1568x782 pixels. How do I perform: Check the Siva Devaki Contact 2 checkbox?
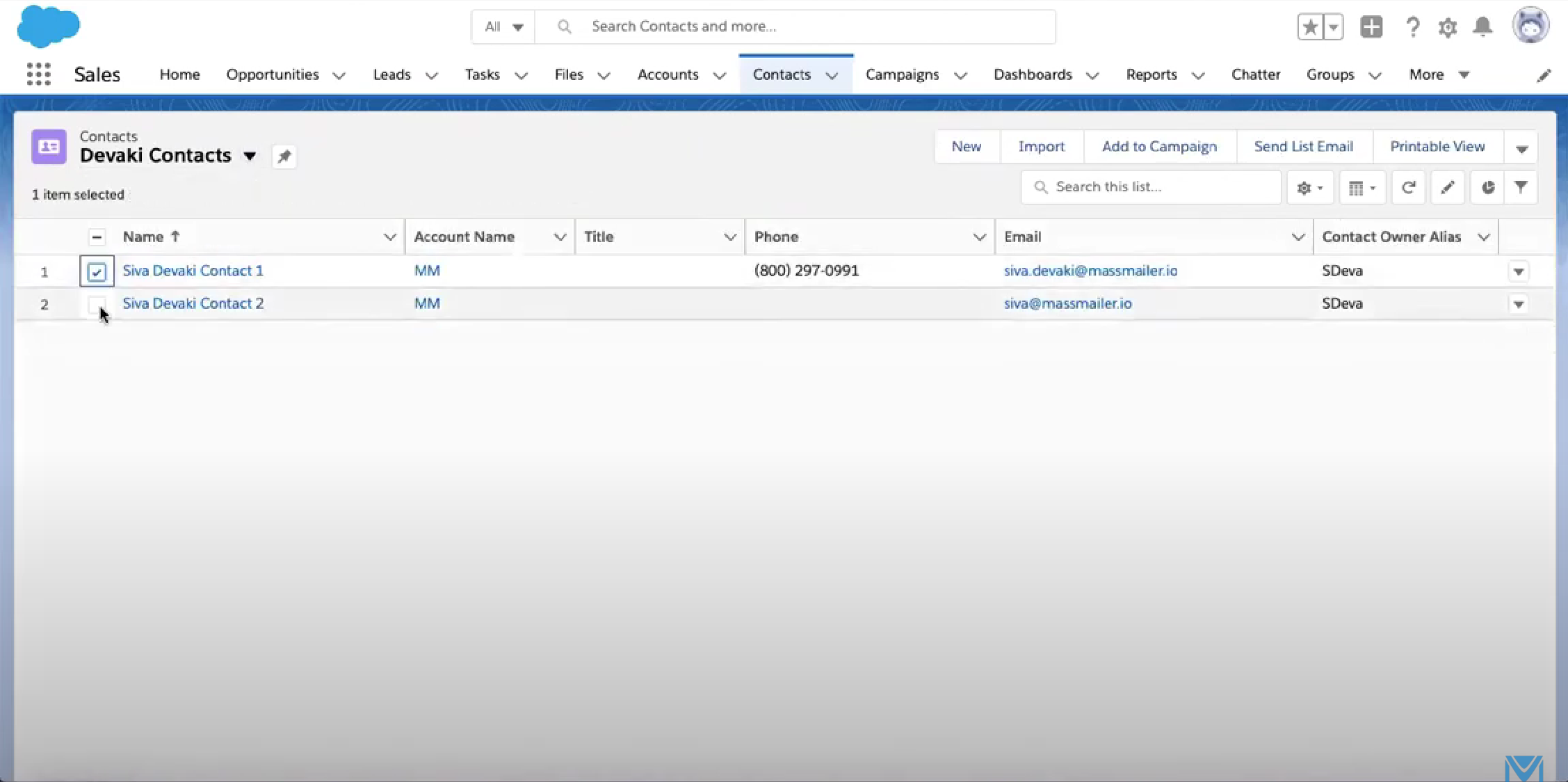[97, 304]
